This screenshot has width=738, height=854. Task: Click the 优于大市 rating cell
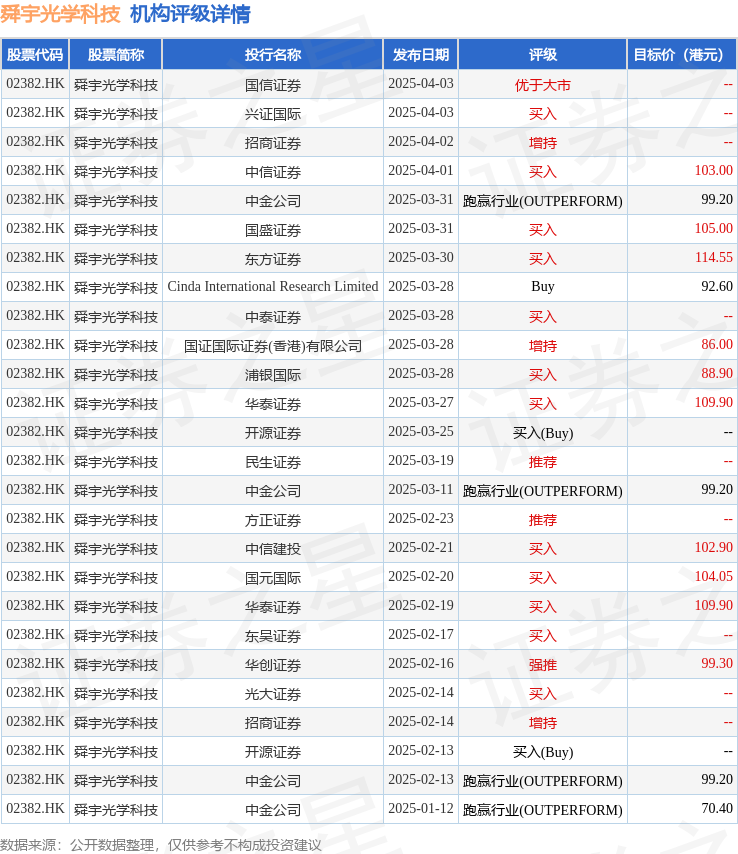(542, 85)
